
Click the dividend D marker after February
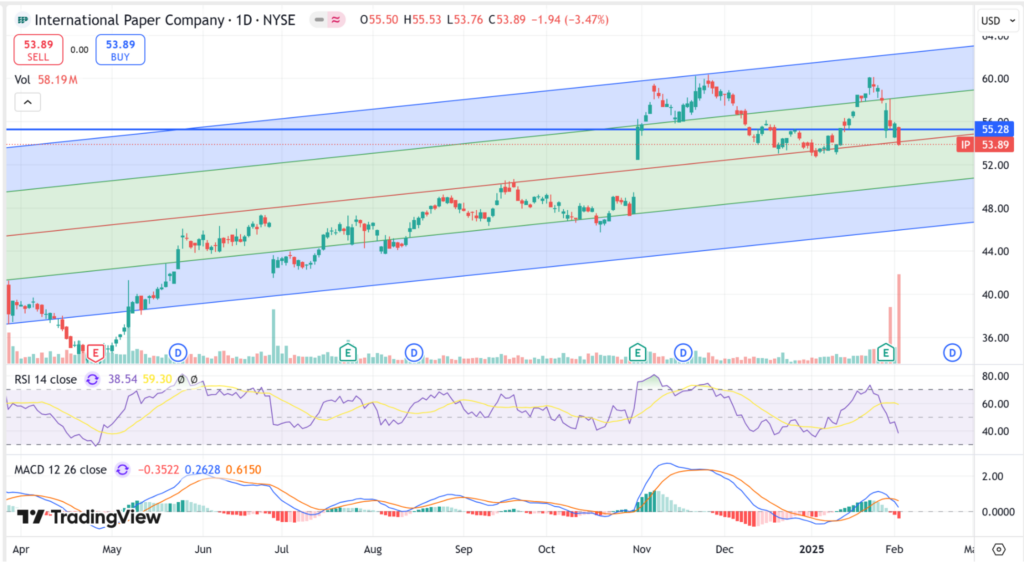(952, 353)
